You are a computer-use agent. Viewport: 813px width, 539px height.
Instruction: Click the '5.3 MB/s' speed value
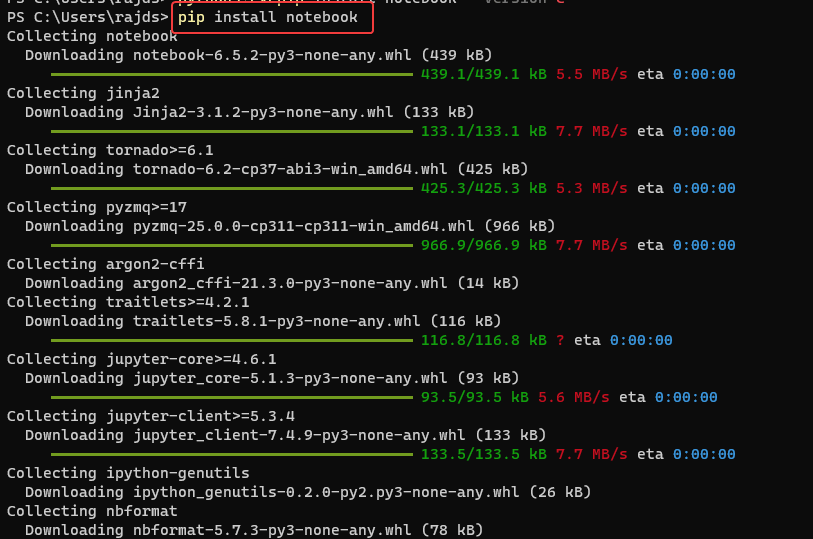pos(591,188)
